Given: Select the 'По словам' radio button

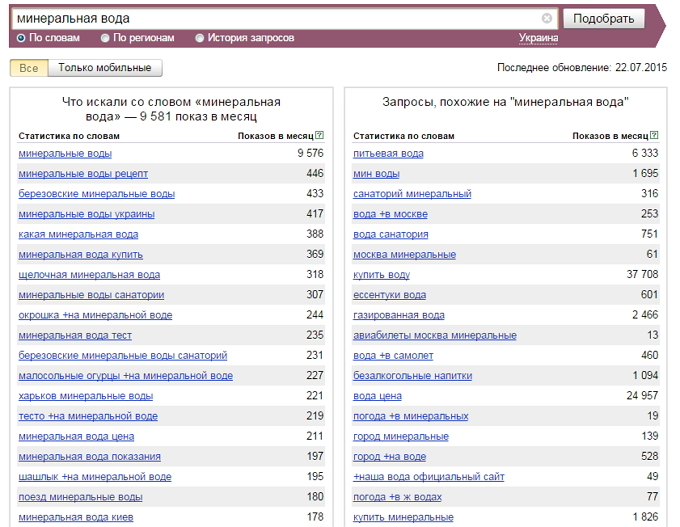Looking at the screenshot, I should tap(21, 38).
